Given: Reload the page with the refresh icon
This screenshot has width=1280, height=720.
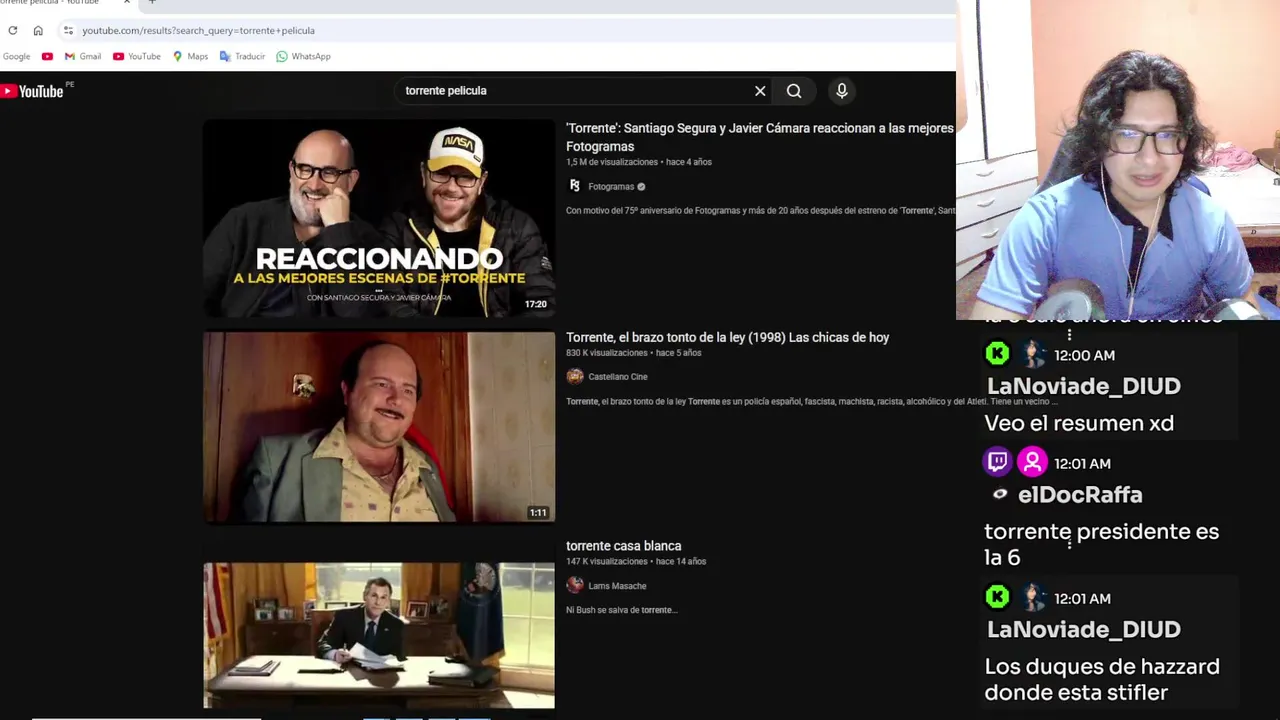Looking at the screenshot, I should pos(13,30).
